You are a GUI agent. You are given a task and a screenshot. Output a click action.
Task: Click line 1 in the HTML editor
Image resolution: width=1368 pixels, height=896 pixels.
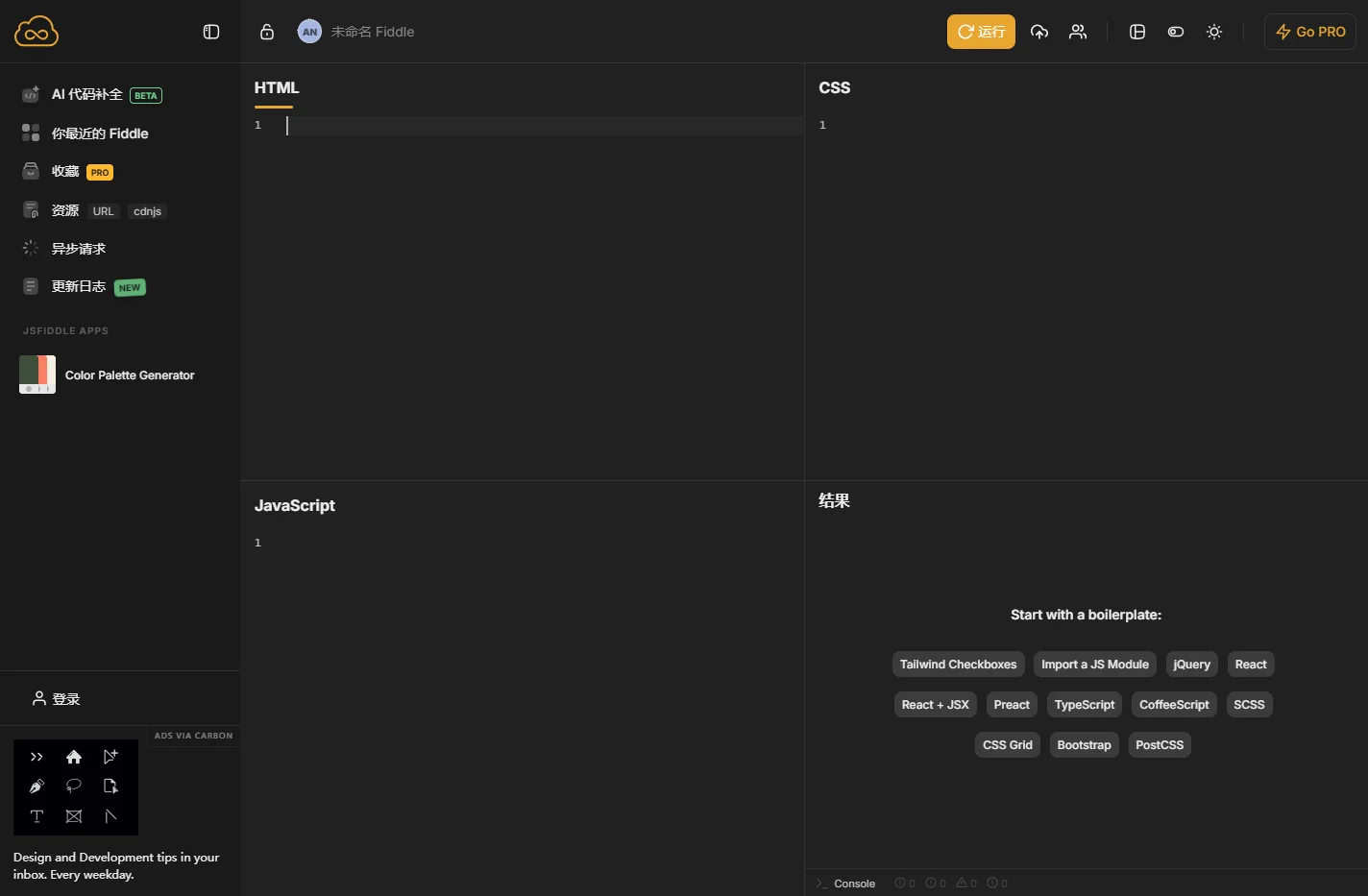543,125
